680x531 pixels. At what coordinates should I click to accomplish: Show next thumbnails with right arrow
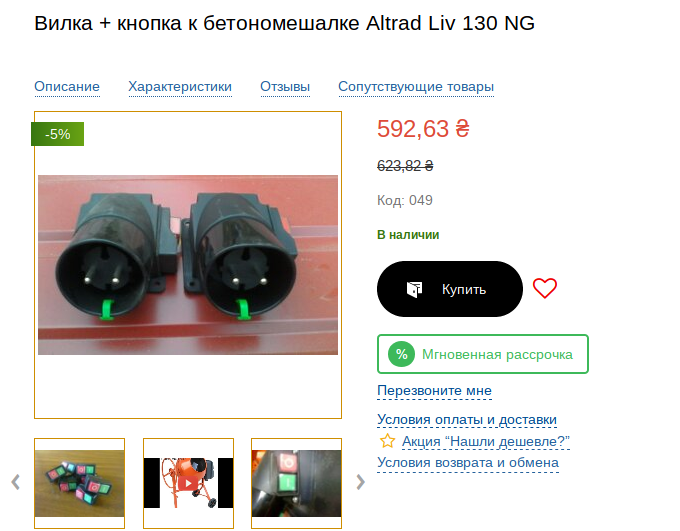360,482
